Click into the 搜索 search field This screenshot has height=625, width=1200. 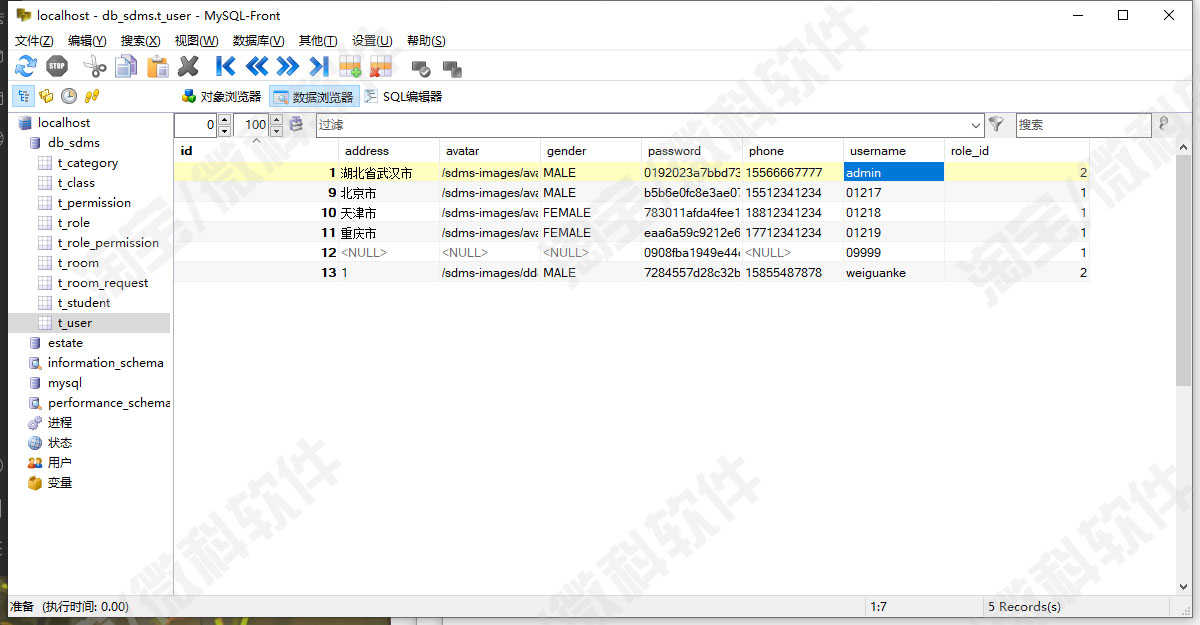tap(1083, 125)
